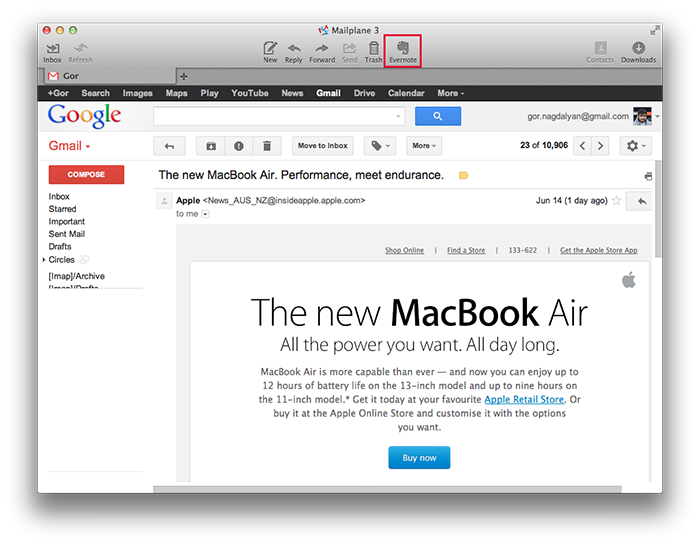The image size is (700, 545).
Task: Open News in the Google bar
Action: [292, 93]
